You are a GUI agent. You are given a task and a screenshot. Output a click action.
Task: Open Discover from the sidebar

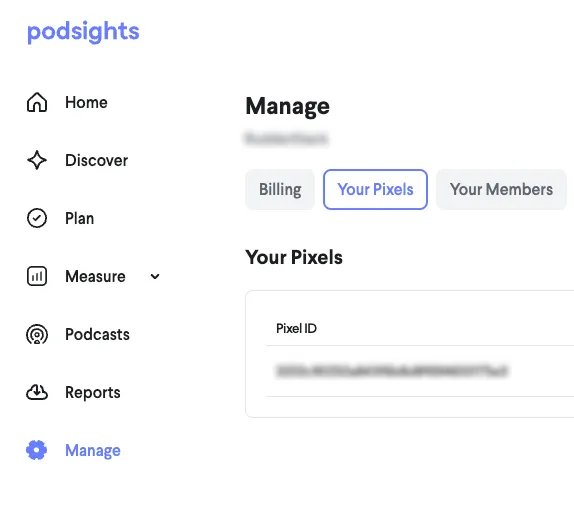click(97, 160)
